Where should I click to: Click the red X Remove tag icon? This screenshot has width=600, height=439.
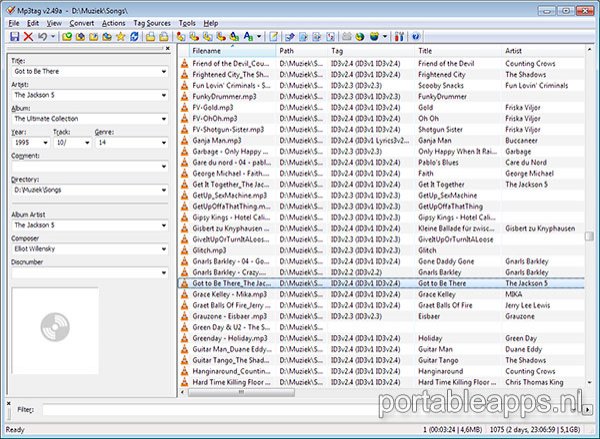point(28,37)
